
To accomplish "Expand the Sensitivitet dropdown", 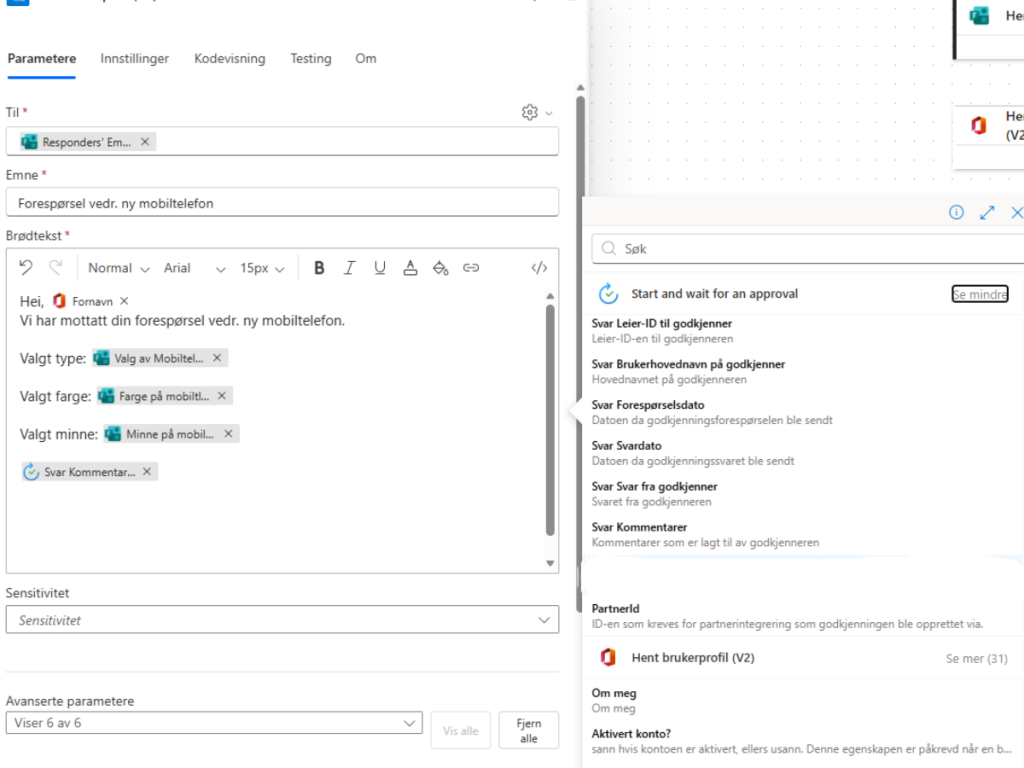I will [x=544, y=620].
